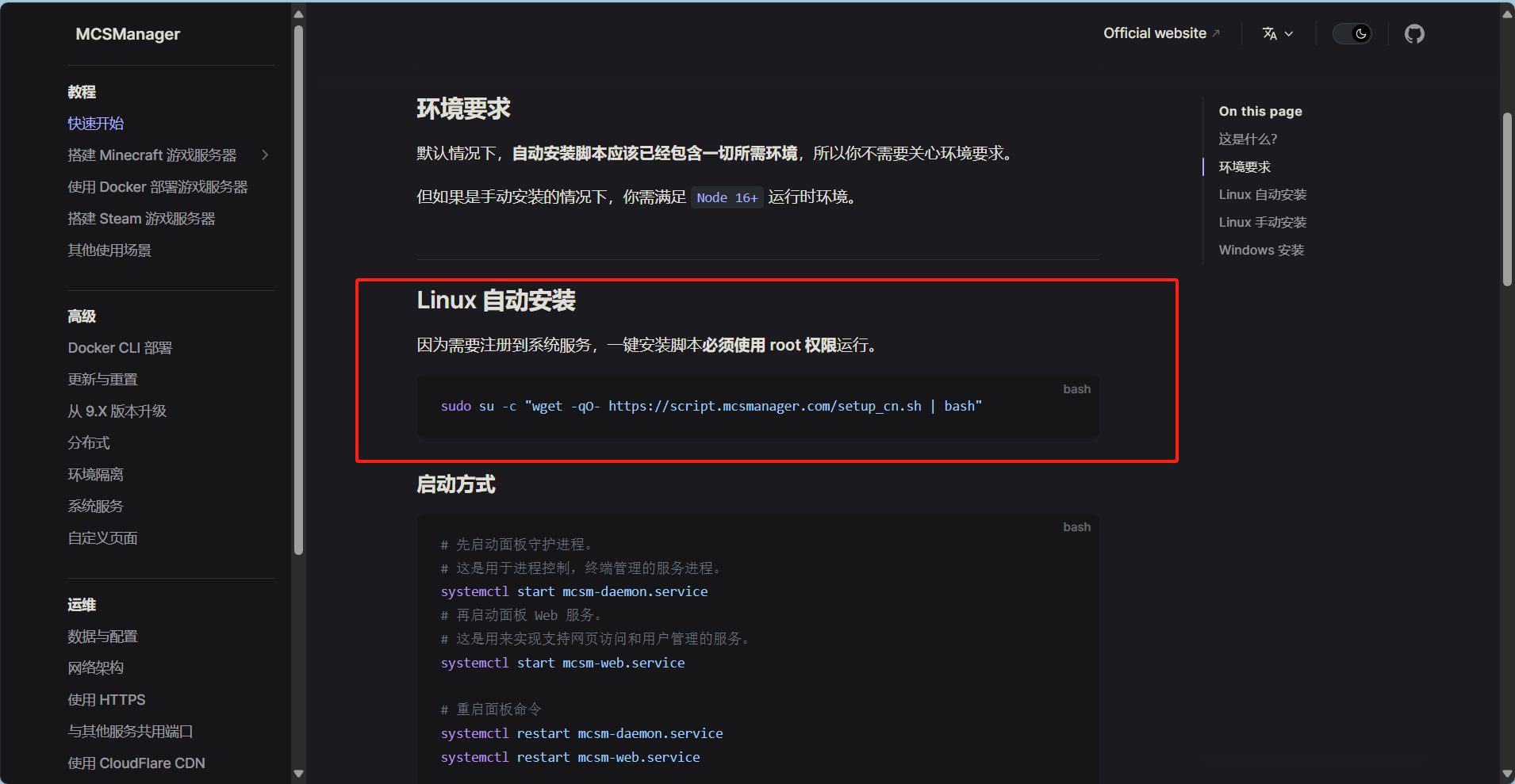1515x784 pixels.
Task: Expand the 搭建 Minecraft 游戏服务器 chevron
Action: tap(265, 155)
